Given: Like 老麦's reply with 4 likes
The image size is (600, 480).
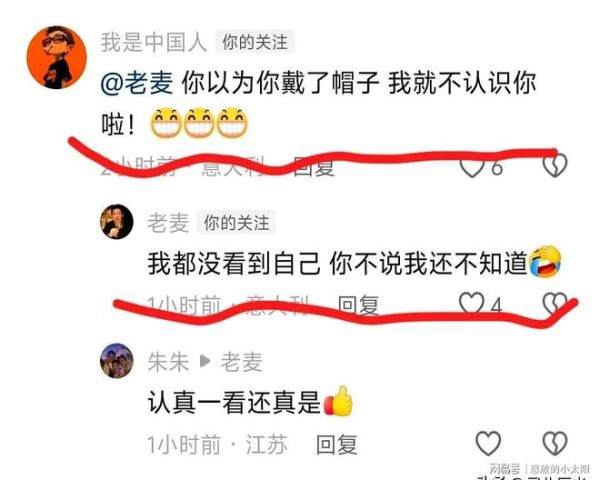Looking at the screenshot, I should coord(470,304).
